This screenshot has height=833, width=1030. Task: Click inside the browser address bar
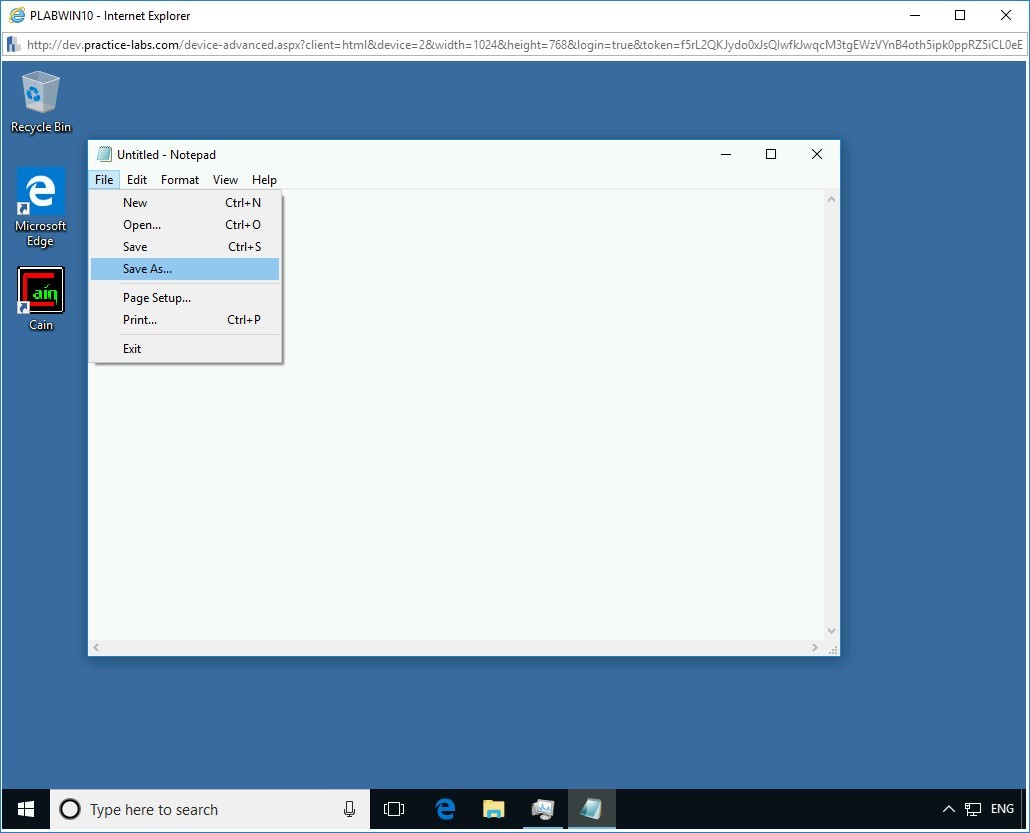click(x=500, y=45)
